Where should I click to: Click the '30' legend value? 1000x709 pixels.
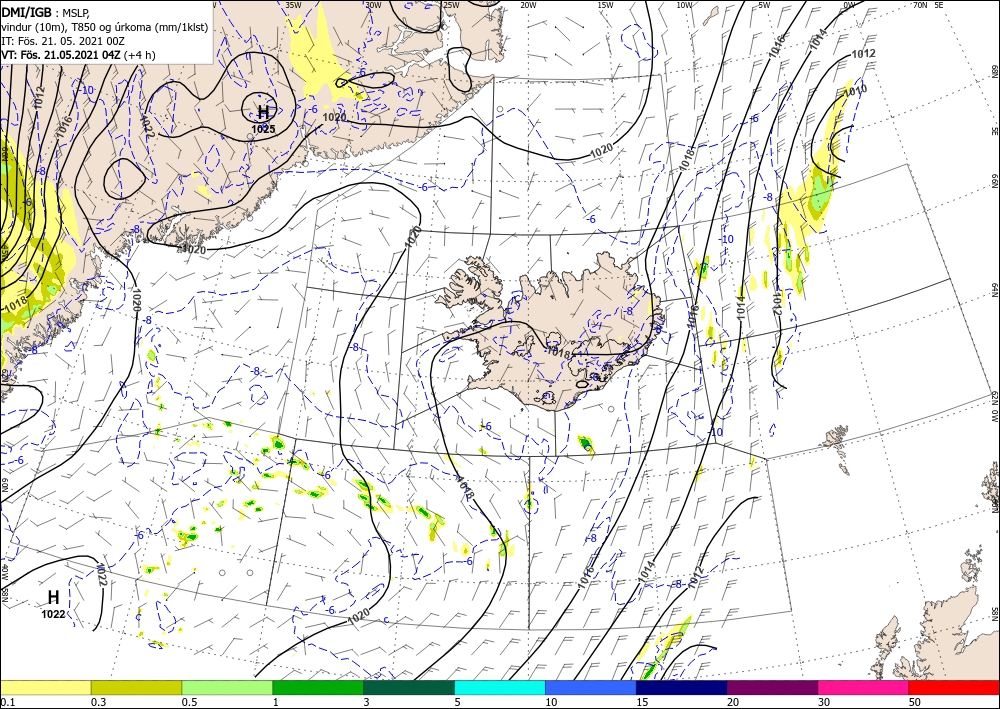click(825, 702)
